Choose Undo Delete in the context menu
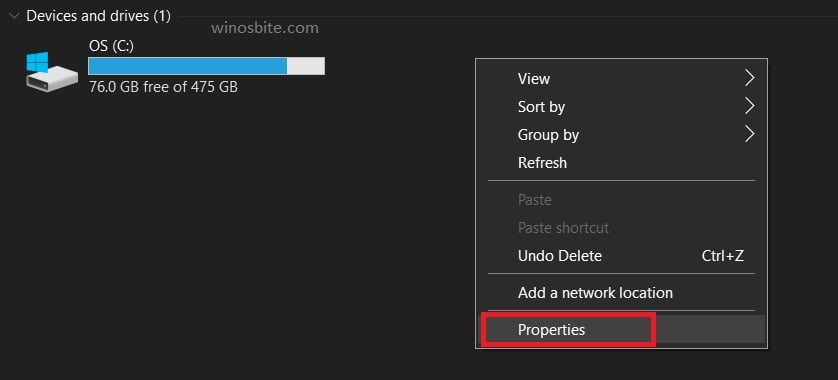838x380 pixels. tap(621, 255)
